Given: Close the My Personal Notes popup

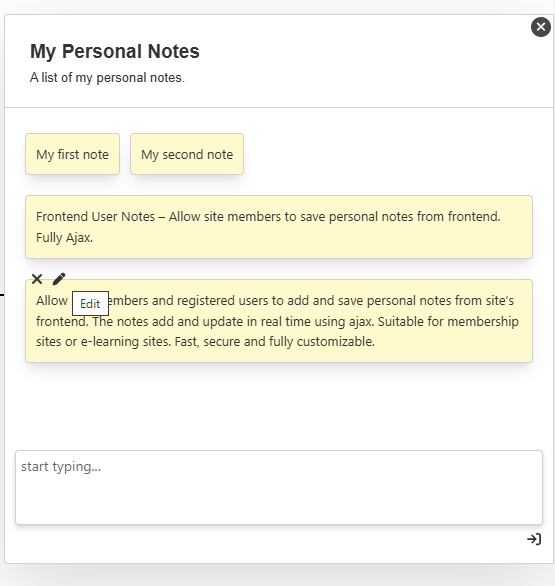Looking at the screenshot, I should click(540, 27).
